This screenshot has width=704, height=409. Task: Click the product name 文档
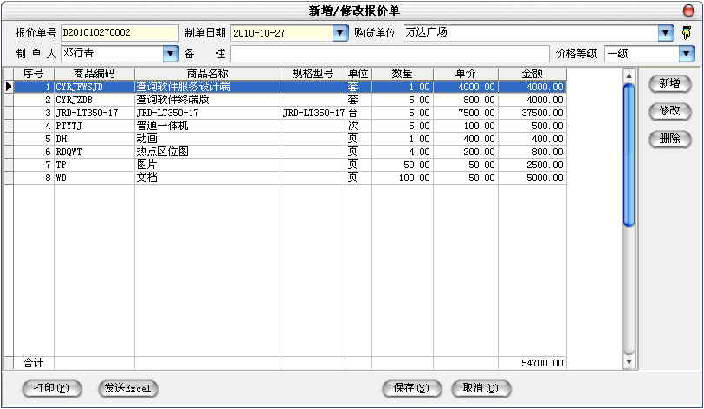pos(147,178)
